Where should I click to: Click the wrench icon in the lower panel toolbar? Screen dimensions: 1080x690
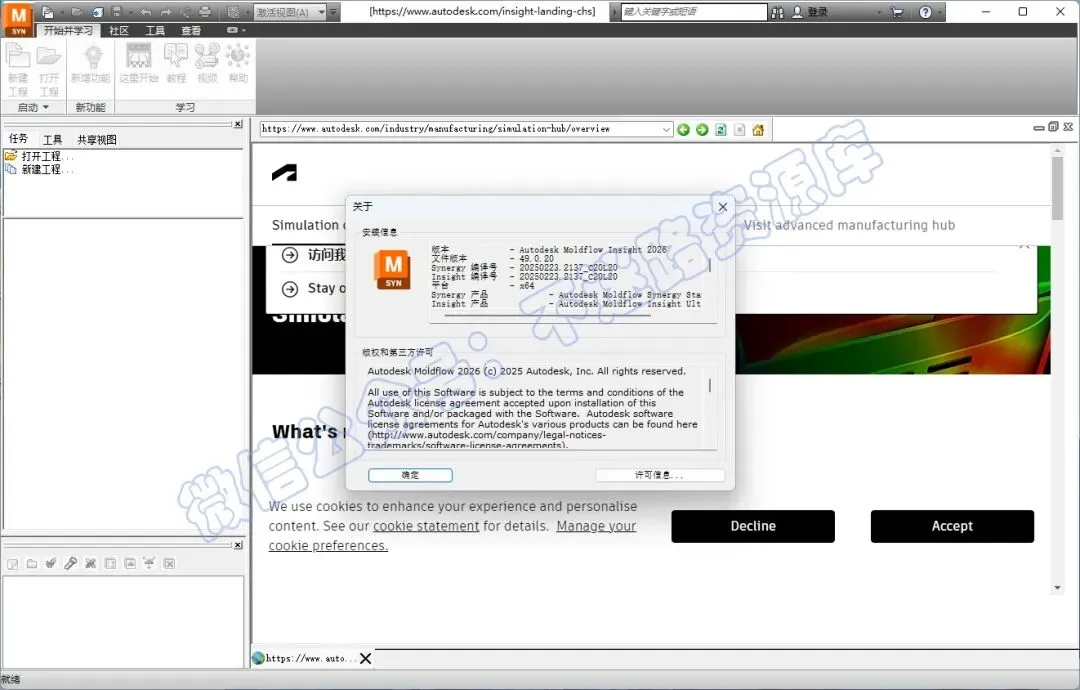pos(70,563)
